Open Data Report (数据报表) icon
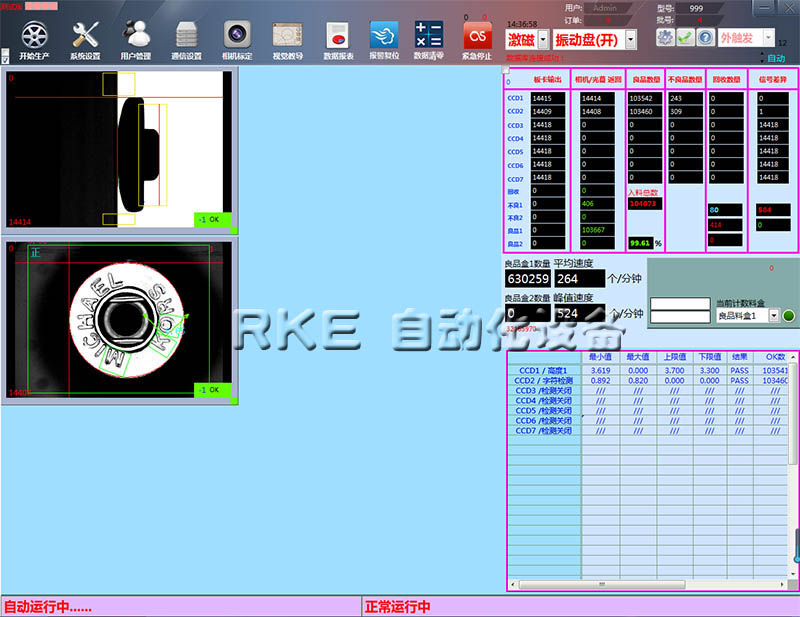The image size is (800, 617). [x=338, y=35]
